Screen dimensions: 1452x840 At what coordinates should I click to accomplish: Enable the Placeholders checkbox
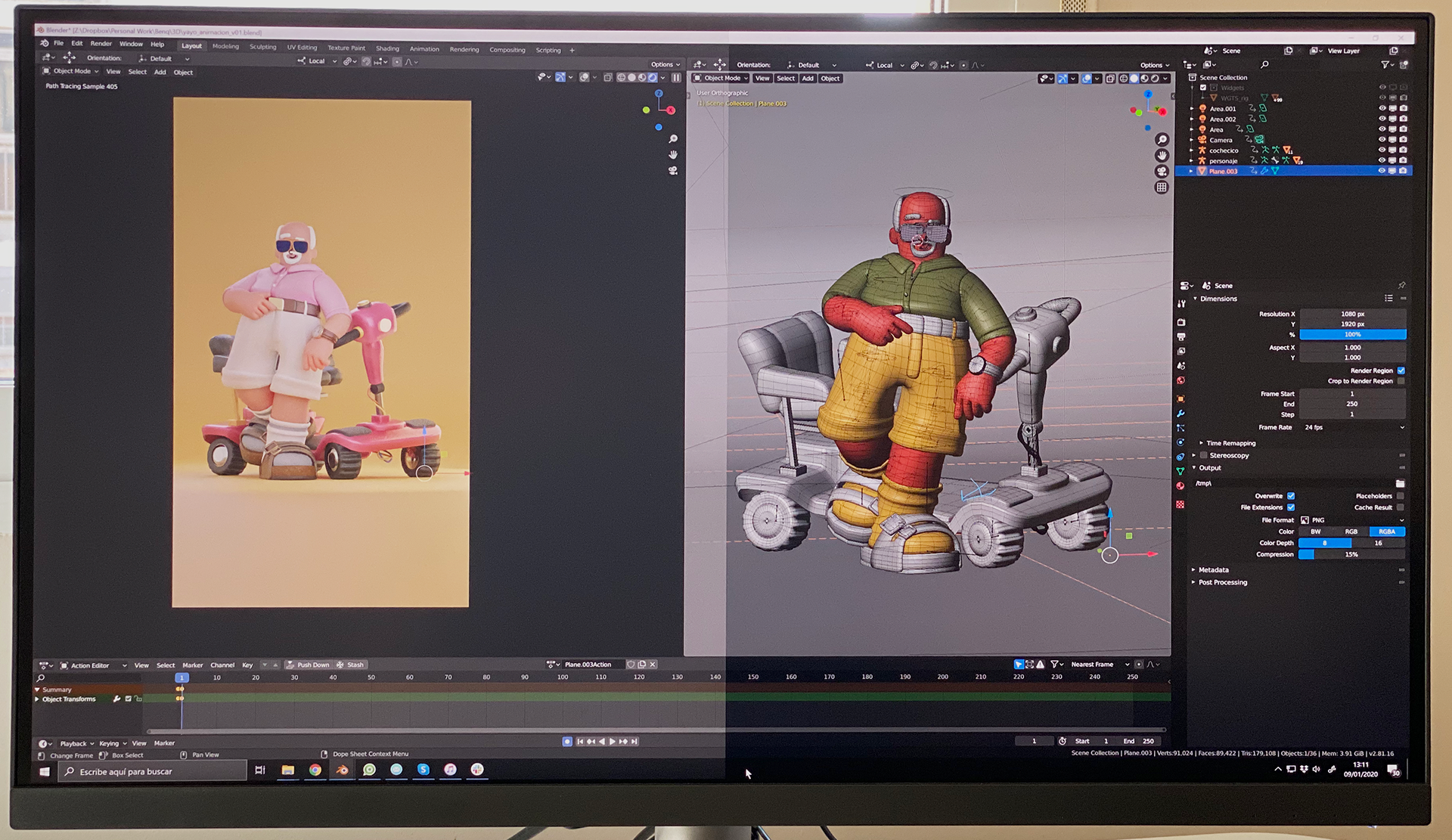(x=1401, y=496)
